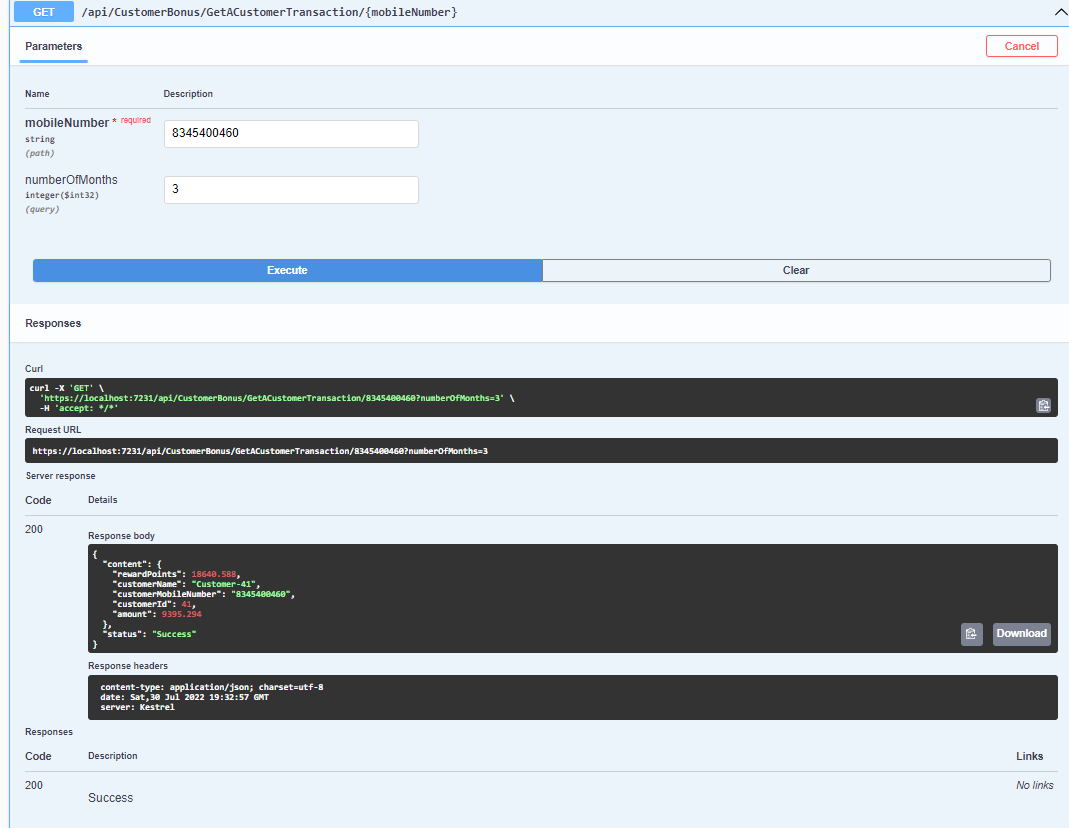Copy the response body using clipboard icon
The image size is (1069, 828).
pyautogui.click(x=971, y=633)
